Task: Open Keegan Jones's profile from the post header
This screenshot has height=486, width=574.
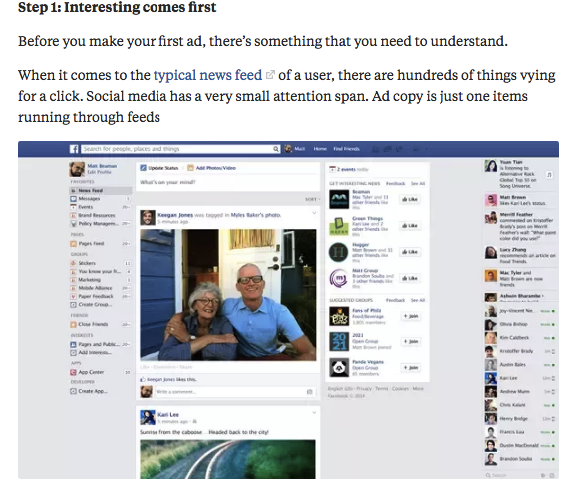Action: tap(175, 215)
